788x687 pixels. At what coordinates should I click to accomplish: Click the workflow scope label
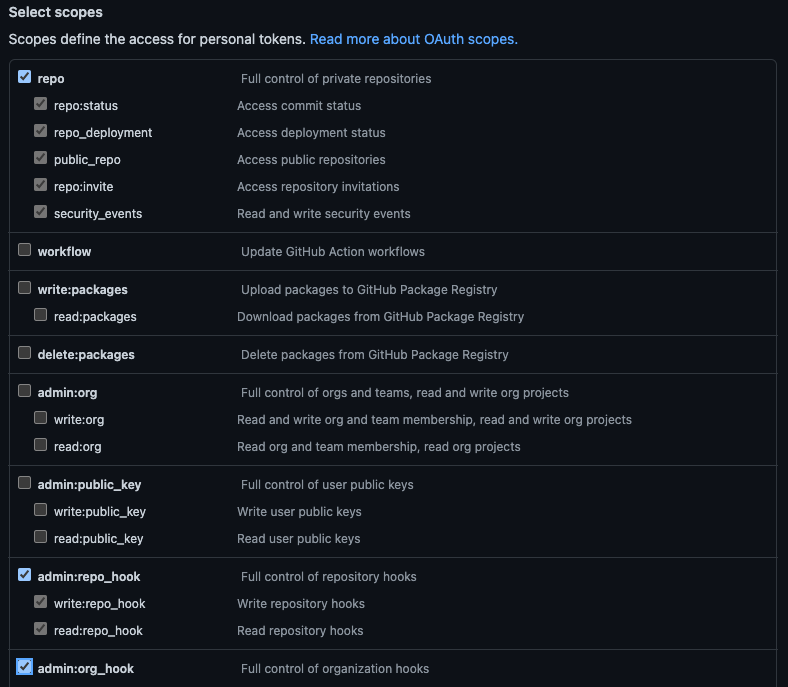[x=64, y=252]
